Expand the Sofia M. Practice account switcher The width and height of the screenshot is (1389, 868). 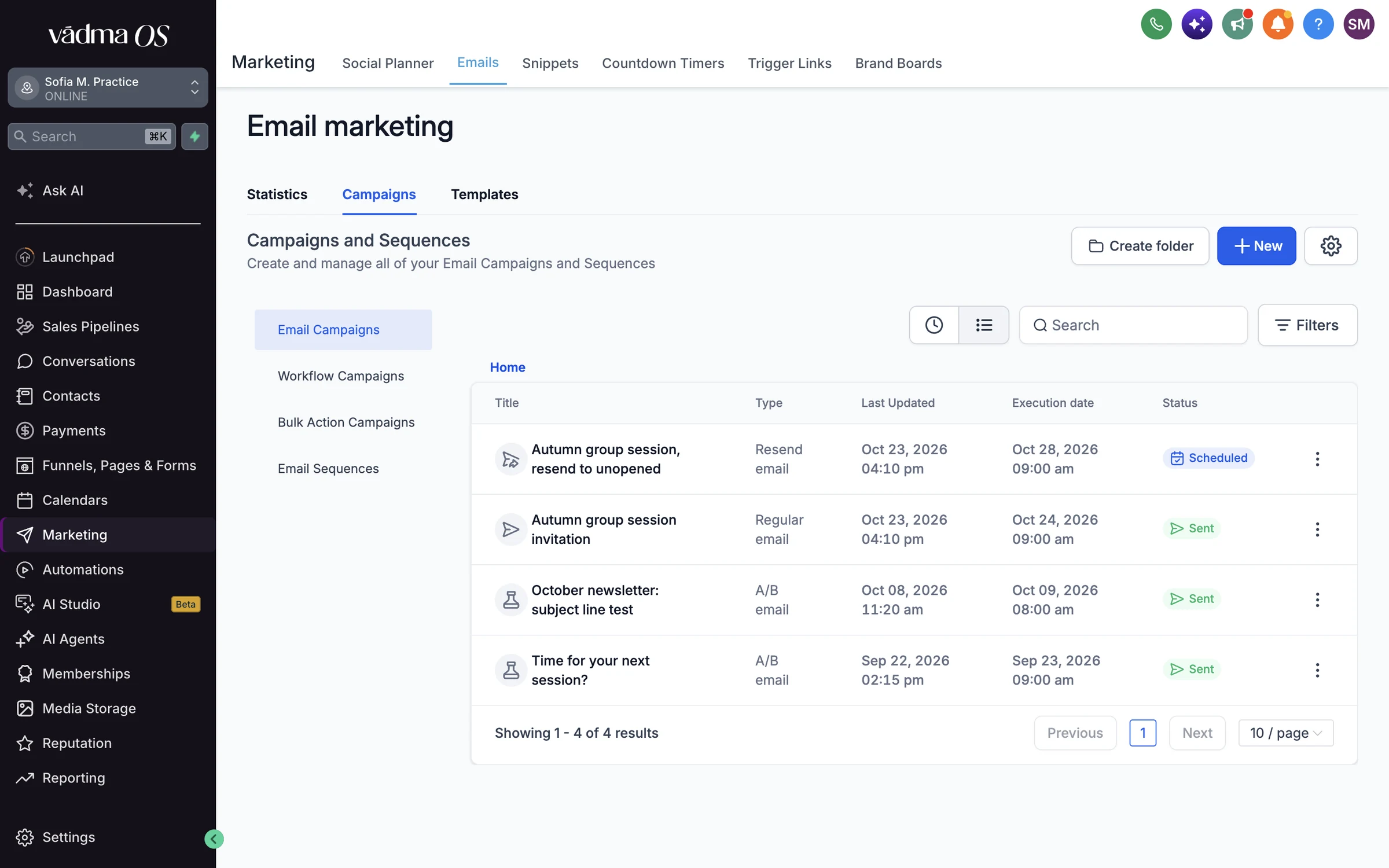pos(108,88)
